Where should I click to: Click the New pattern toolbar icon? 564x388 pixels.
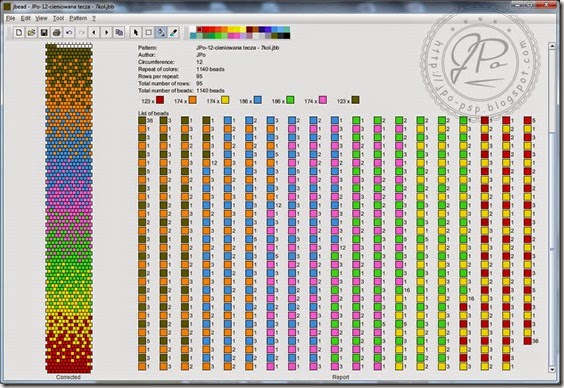click(19, 33)
